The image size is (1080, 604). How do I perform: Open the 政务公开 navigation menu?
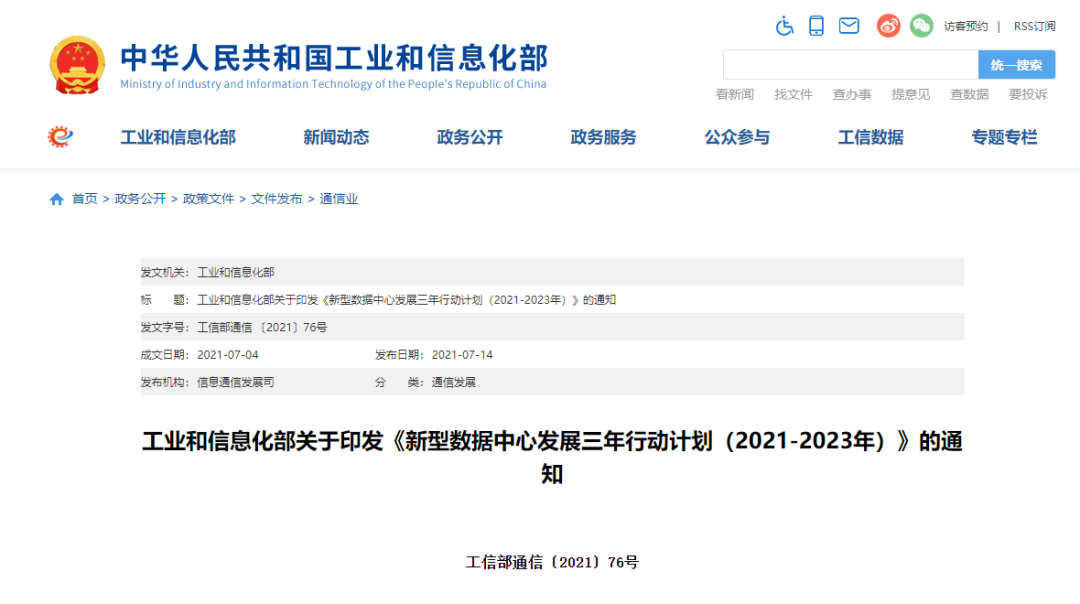point(469,137)
